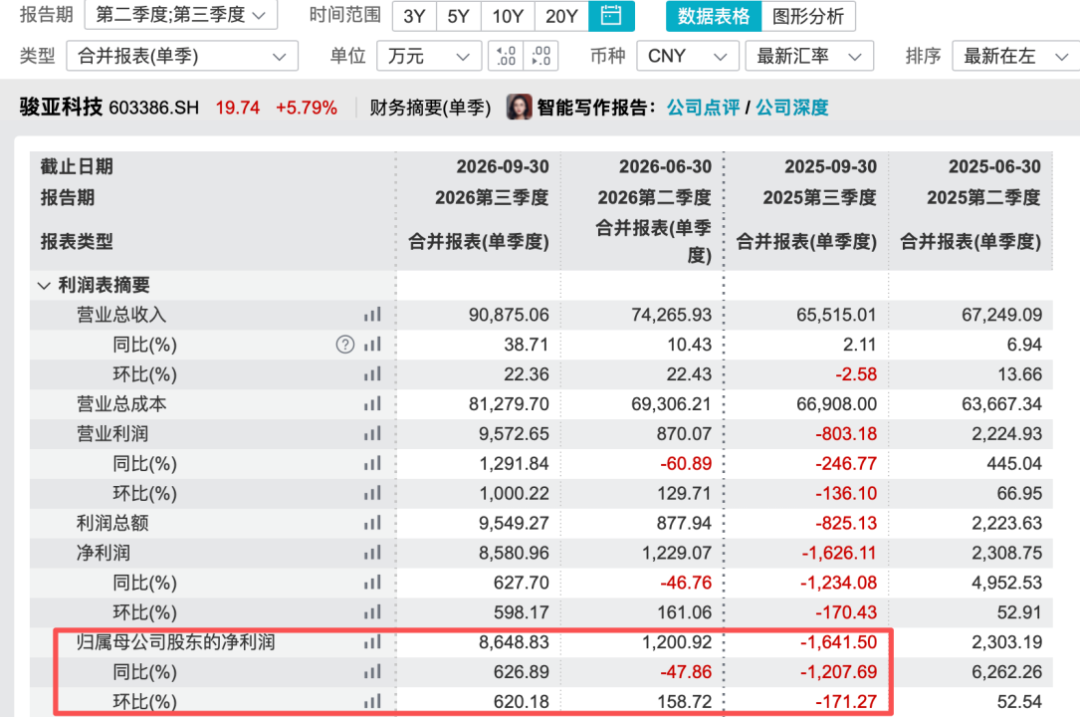The width and height of the screenshot is (1080, 717).
Task: Open 报告期 dropdown 第二季度;第三季度
Action: 181,15
